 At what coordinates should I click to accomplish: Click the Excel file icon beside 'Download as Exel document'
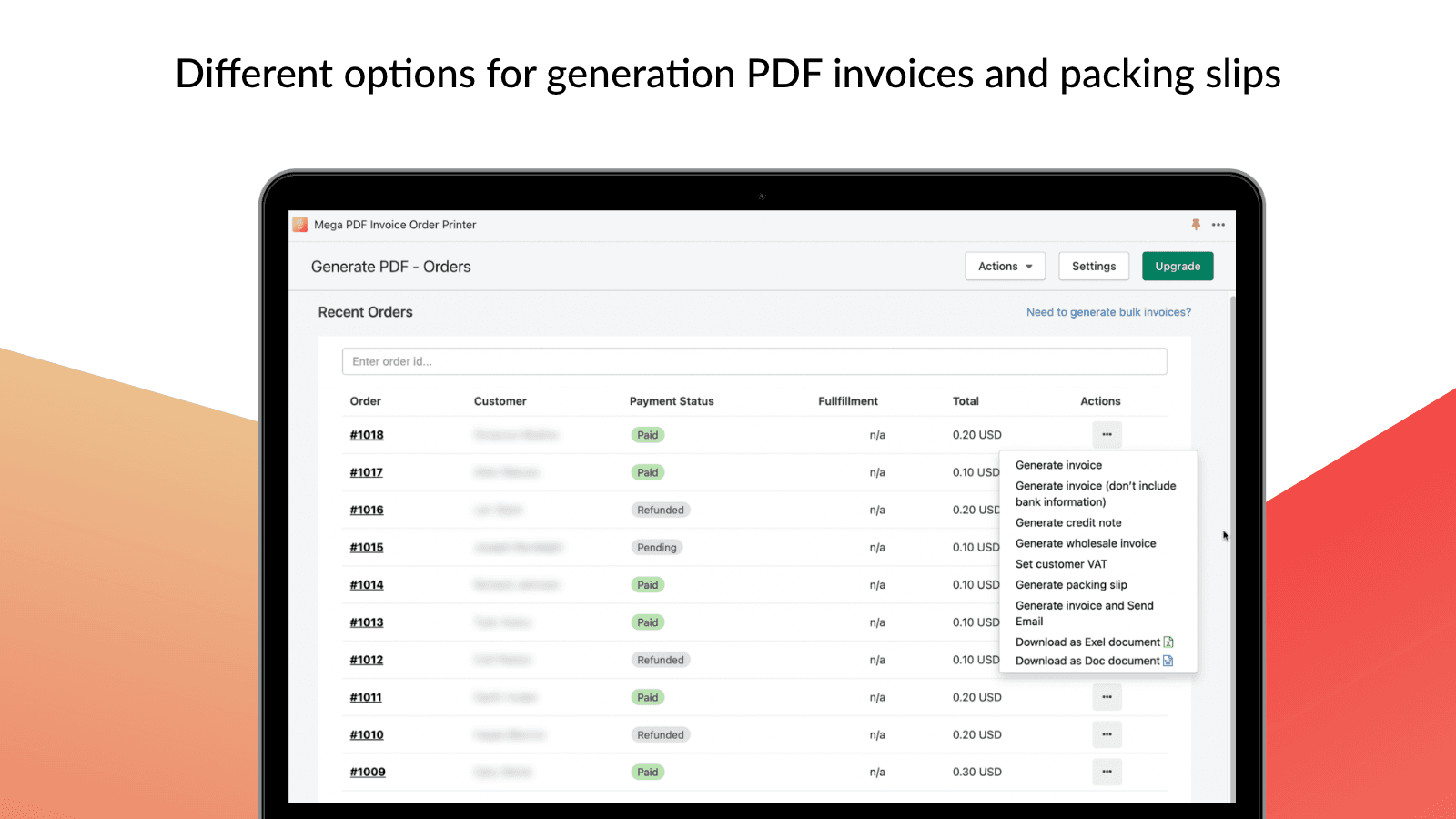pyautogui.click(x=1168, y=642)
